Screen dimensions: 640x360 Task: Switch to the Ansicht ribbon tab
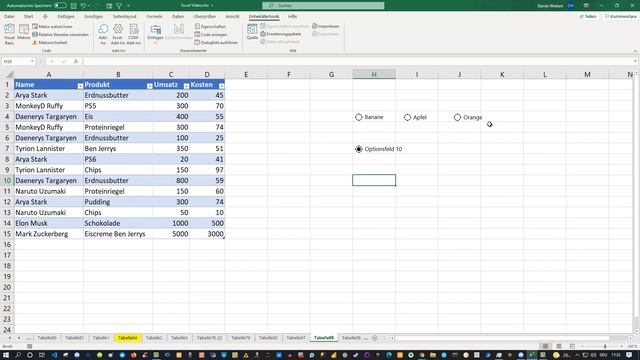tap(232, 16)
